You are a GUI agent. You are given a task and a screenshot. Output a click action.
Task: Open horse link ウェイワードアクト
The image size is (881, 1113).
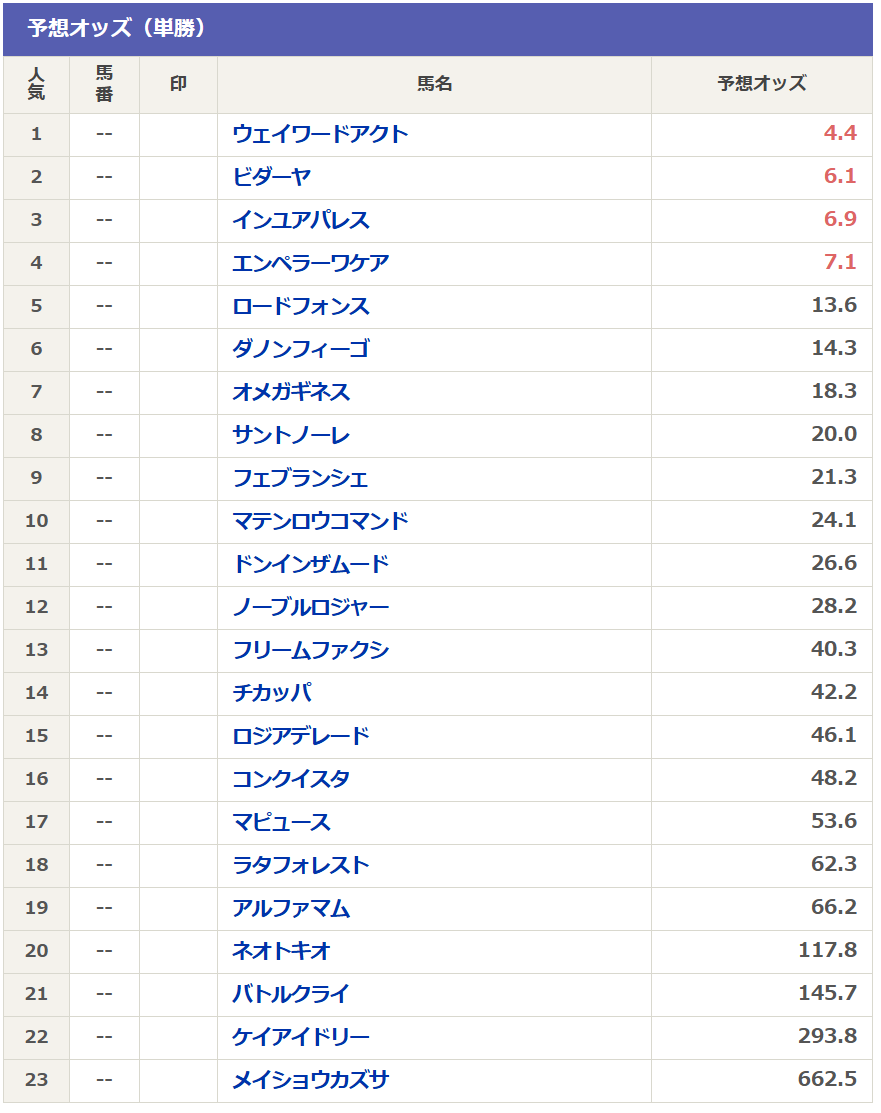point(320,134)
